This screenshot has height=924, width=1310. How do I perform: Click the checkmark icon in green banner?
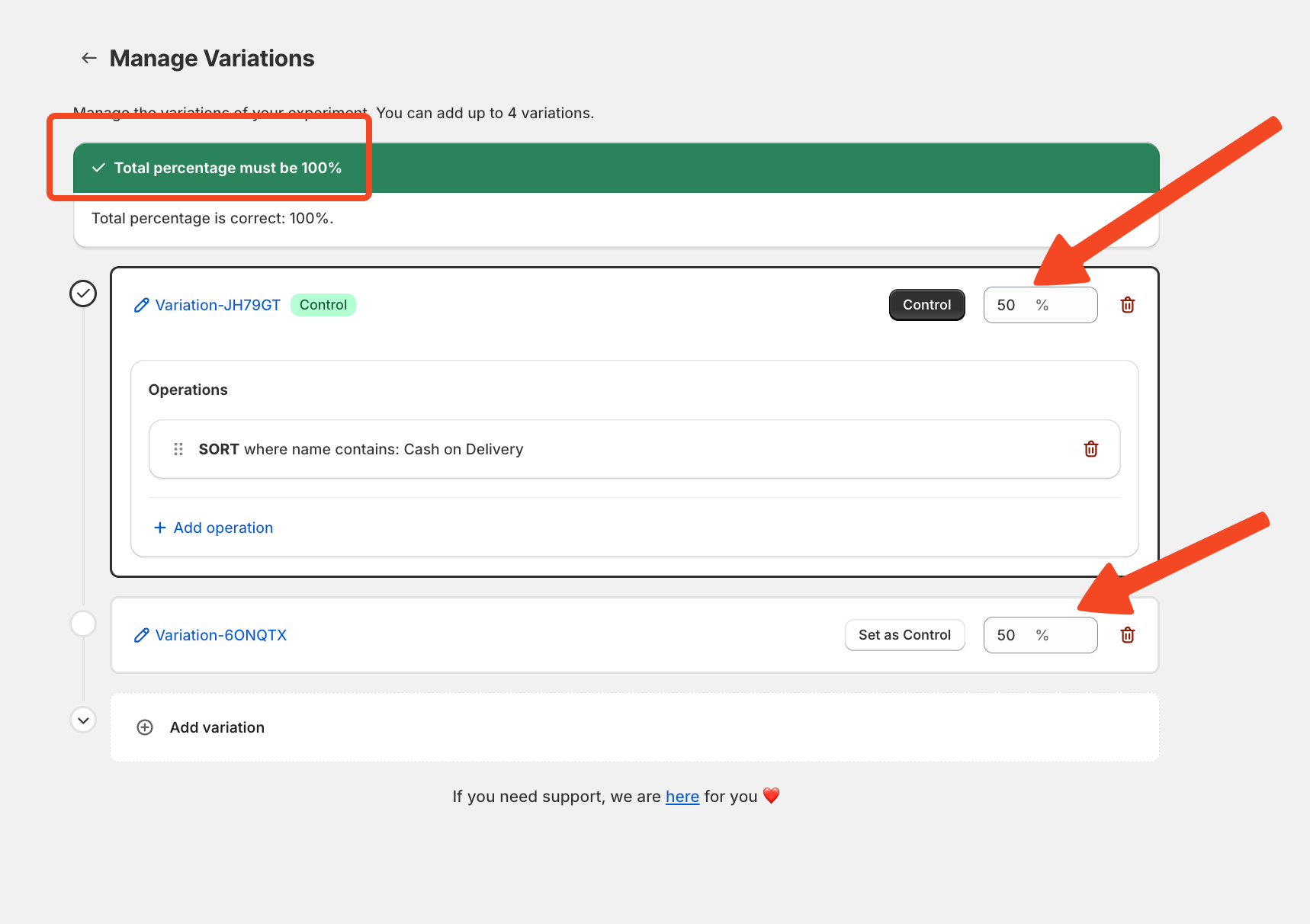pyautogui.click(x=98, y=168)
